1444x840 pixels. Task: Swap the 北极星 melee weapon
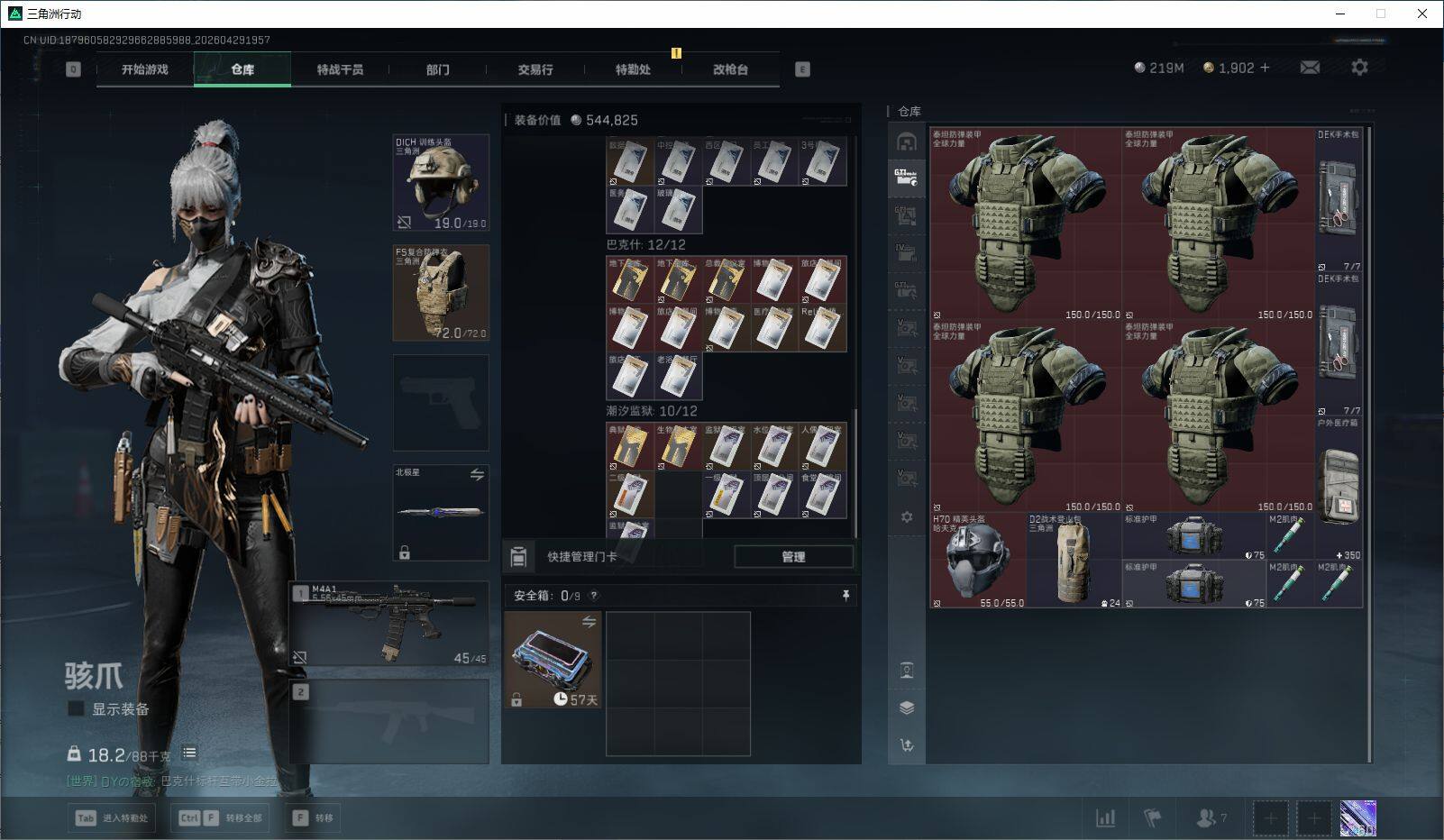pyautogui.click(x=477, y=474)
